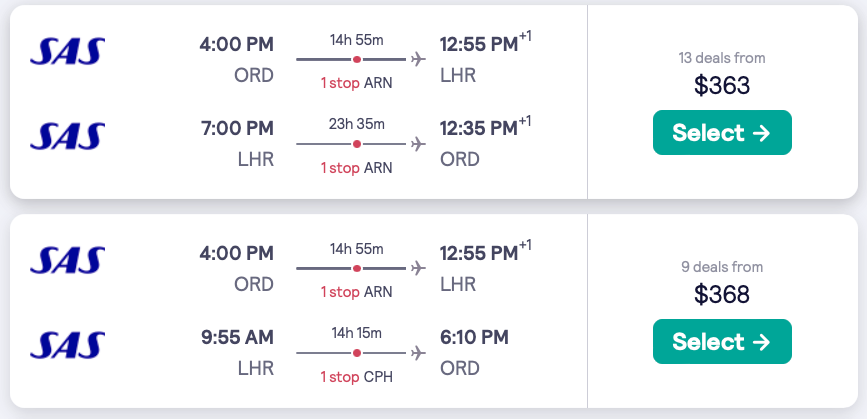Select the $368 flight deal
The width and height of the screenshot is (867, 419).
pos(722,342)
